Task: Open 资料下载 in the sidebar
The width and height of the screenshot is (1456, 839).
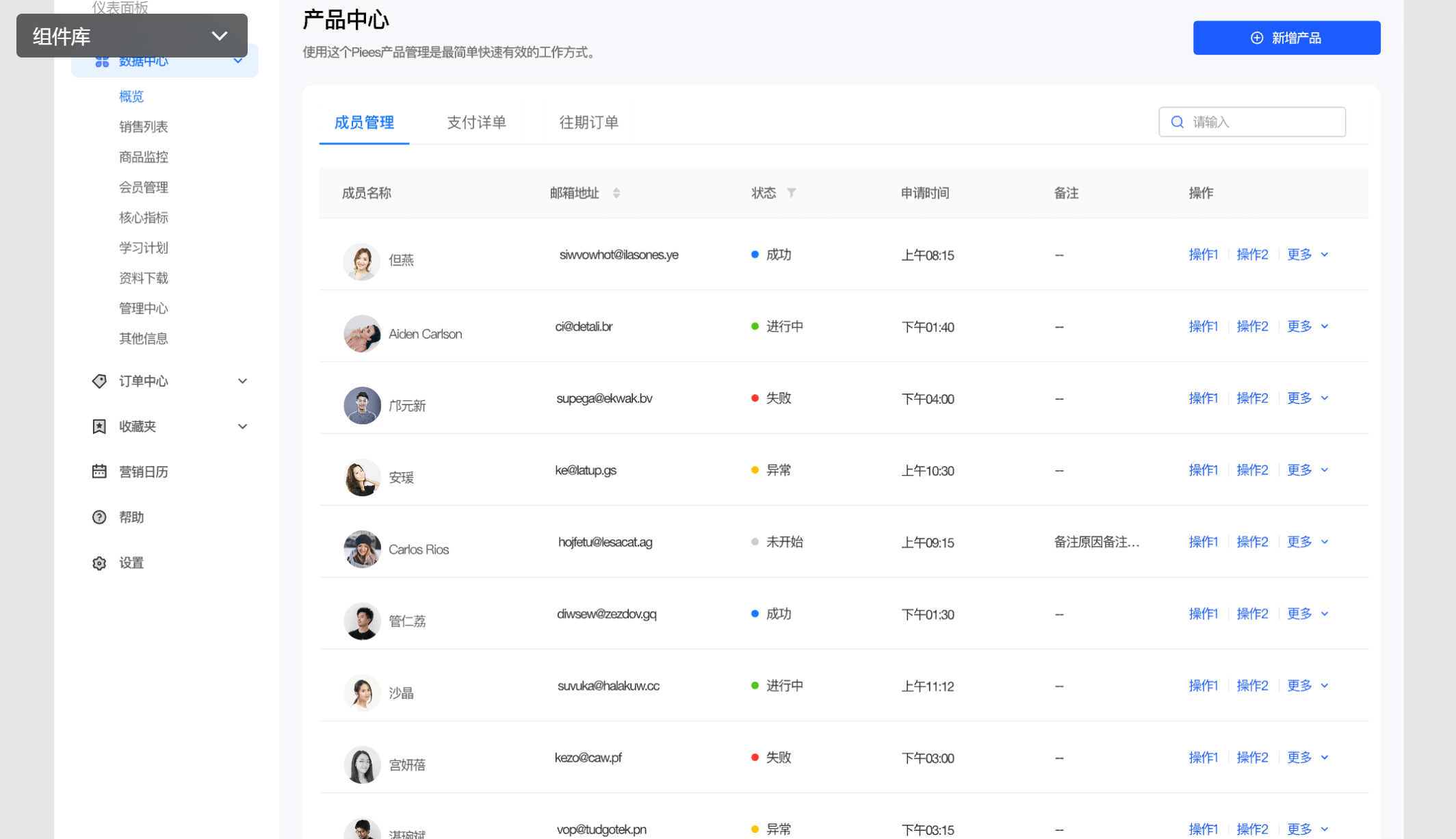Action: coord(144,278)
